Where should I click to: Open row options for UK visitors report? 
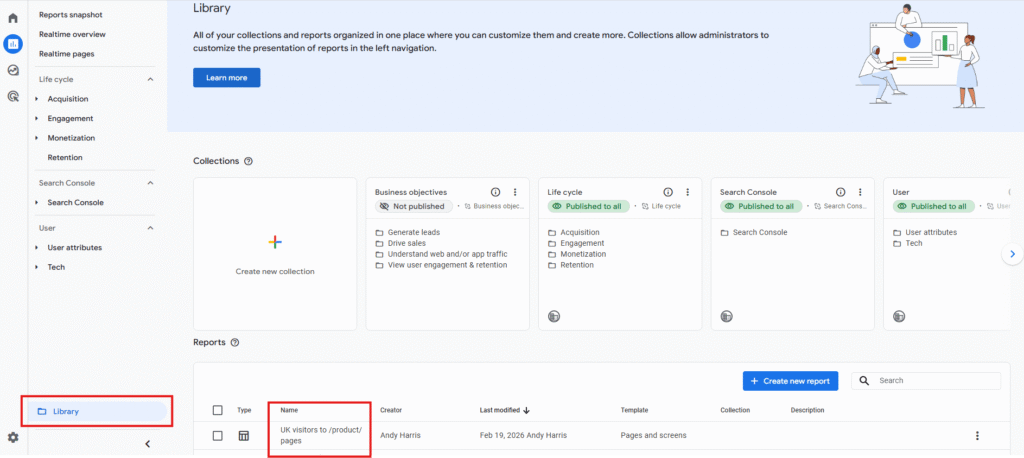pyautogui.click(x=977, y=436)
